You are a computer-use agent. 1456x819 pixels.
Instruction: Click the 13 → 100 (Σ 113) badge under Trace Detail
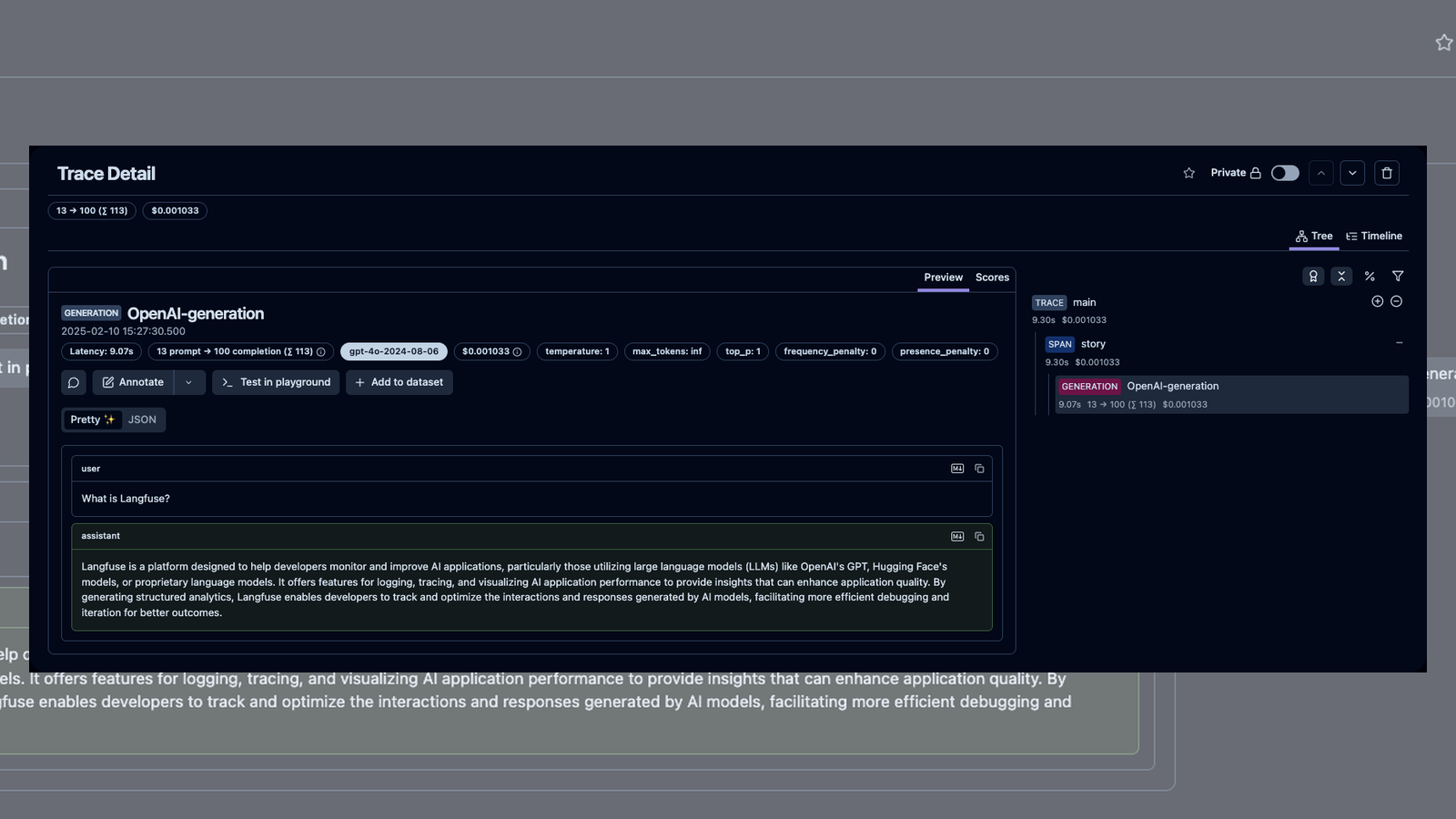point(92,210)
